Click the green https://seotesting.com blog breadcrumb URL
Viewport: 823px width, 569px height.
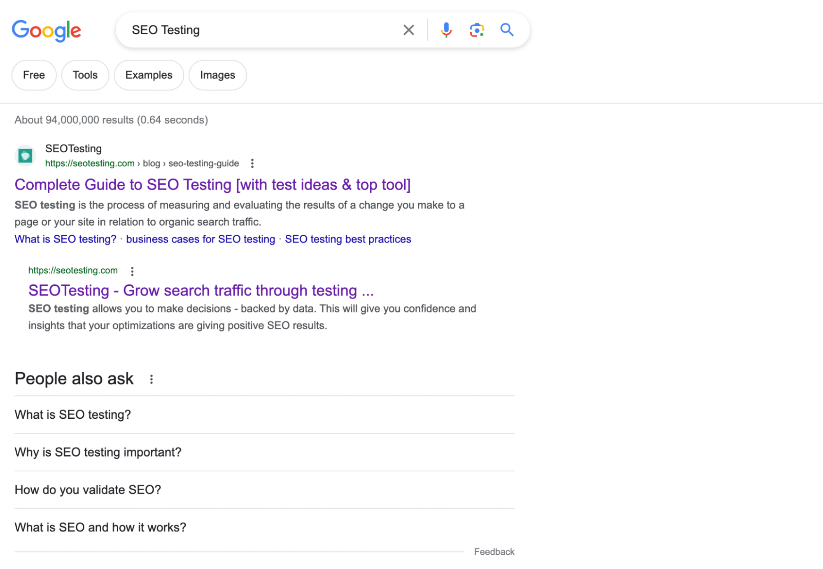142,163
